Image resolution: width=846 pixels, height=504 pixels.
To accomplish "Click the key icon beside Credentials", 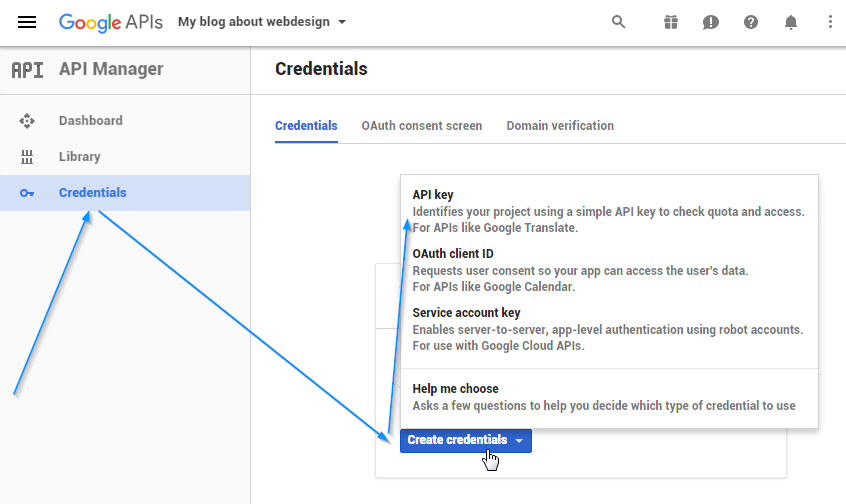I will pos(27,193).
